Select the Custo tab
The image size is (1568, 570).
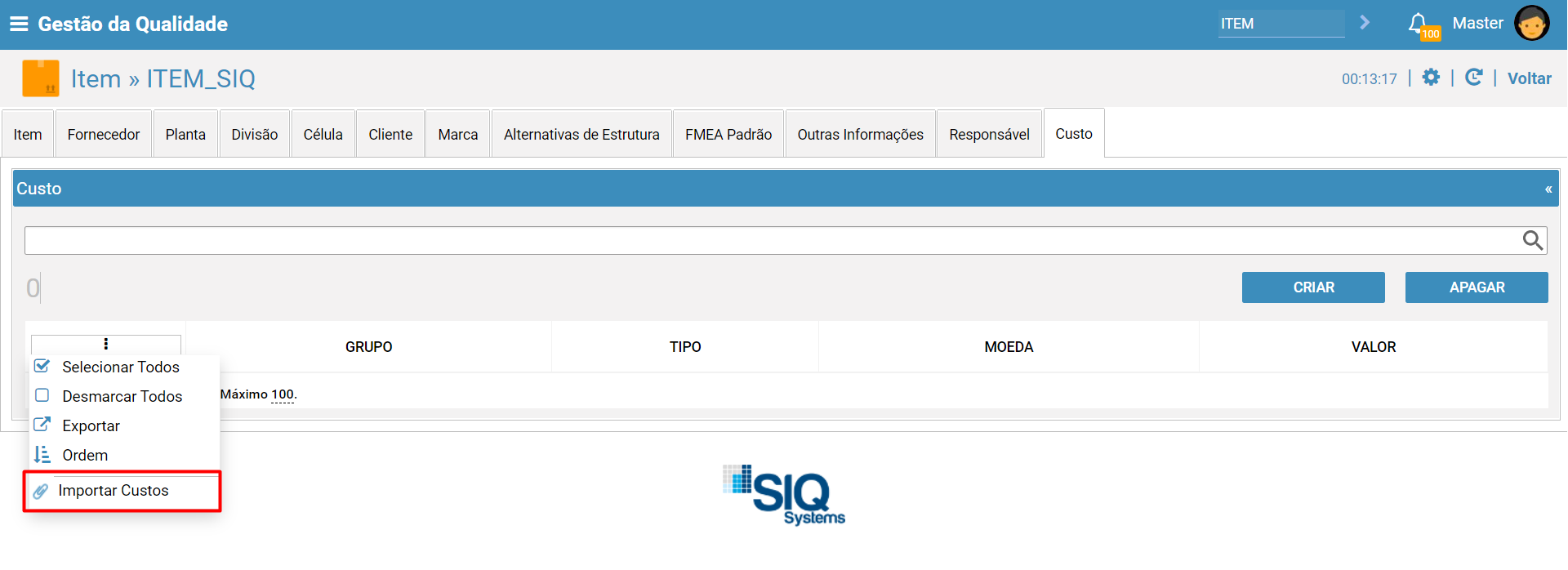click(1074, 133)
